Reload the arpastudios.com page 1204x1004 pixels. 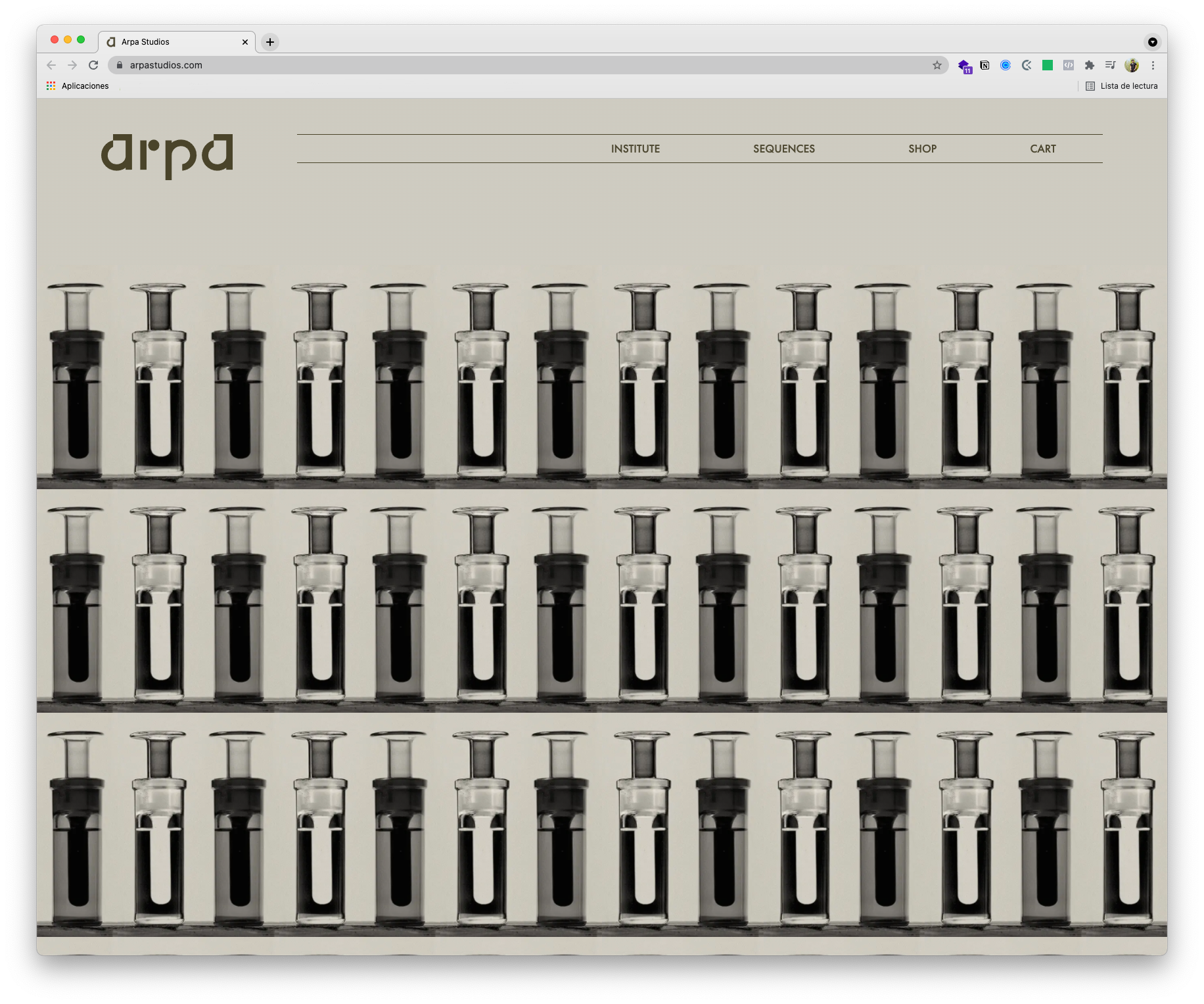coord(93,65)
